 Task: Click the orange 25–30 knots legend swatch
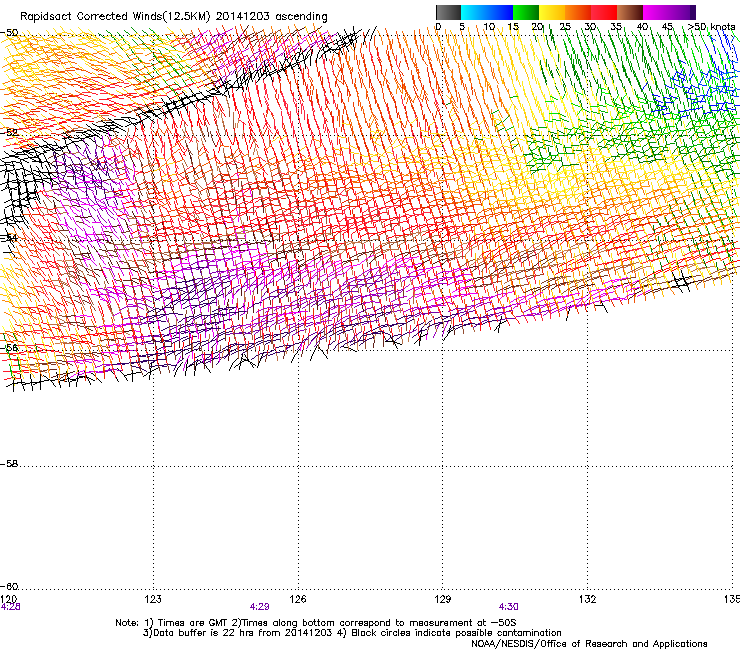click(x=578, y=12)
